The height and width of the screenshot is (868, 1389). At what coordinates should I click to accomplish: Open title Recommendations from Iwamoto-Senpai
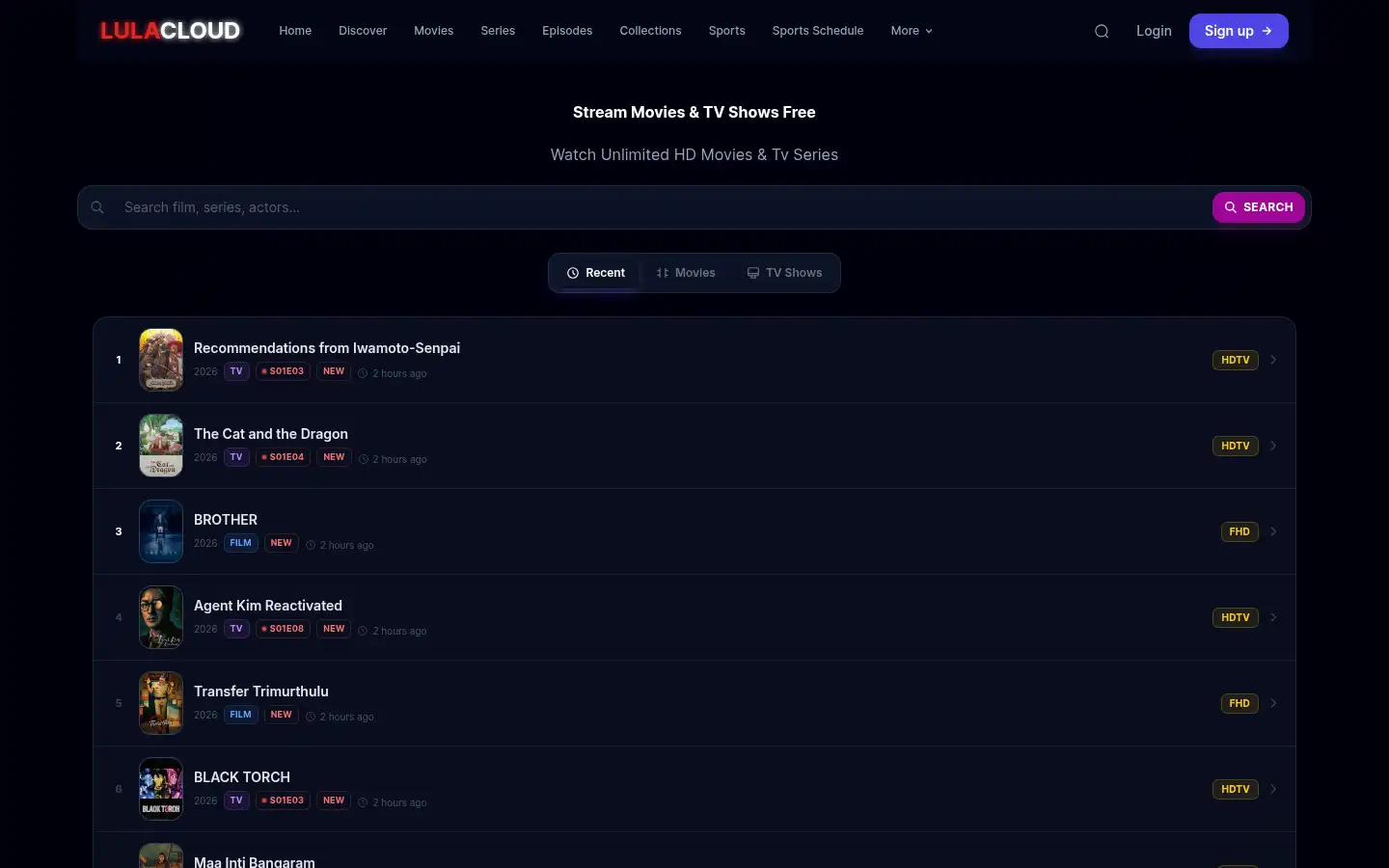pos(327,348)
